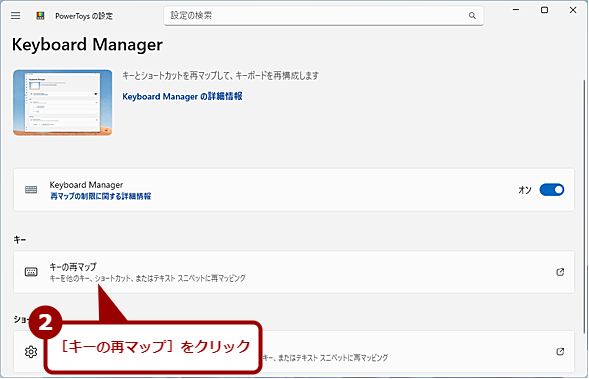Screen dimensions: 589x379
Task: Click the PowerToys の設定 window title
Action: pyautogui.click(x=84, y=16)
